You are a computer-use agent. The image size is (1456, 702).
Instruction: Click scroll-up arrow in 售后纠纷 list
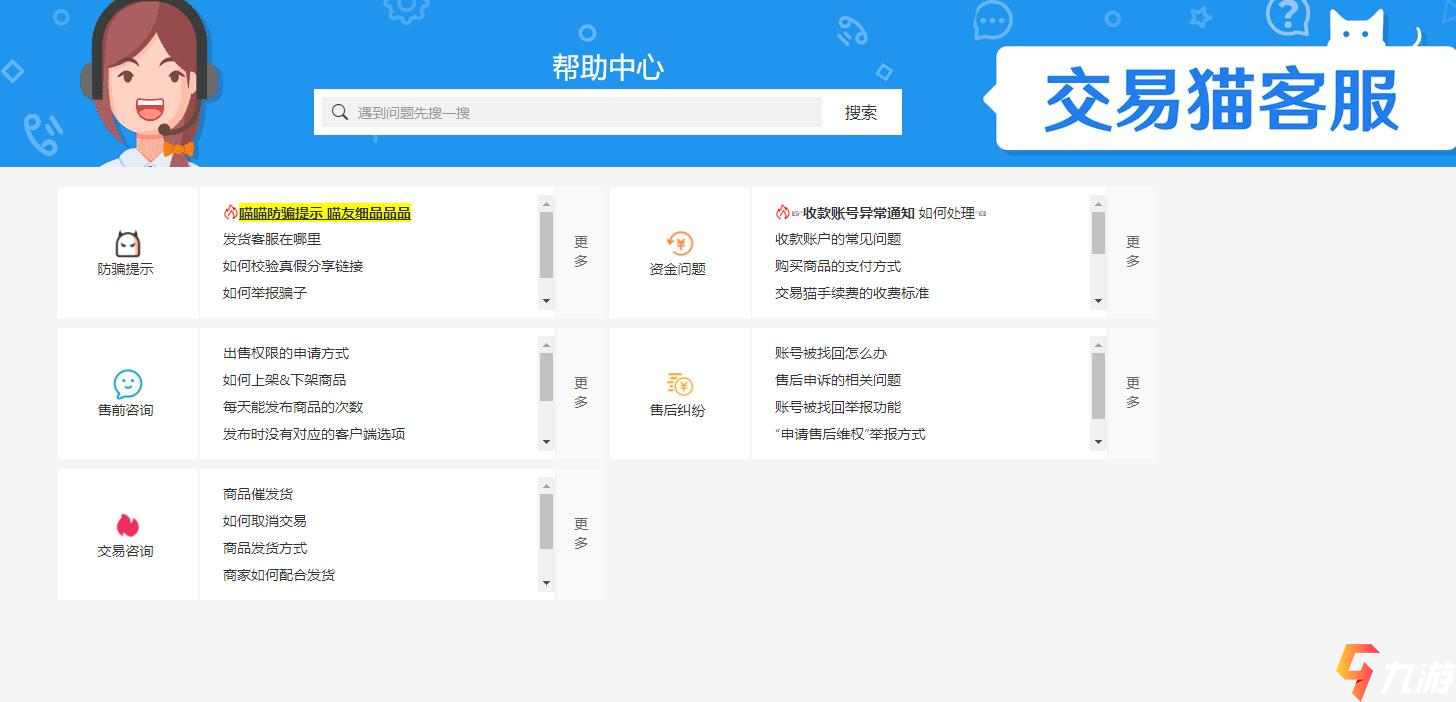coord(1098,344)
